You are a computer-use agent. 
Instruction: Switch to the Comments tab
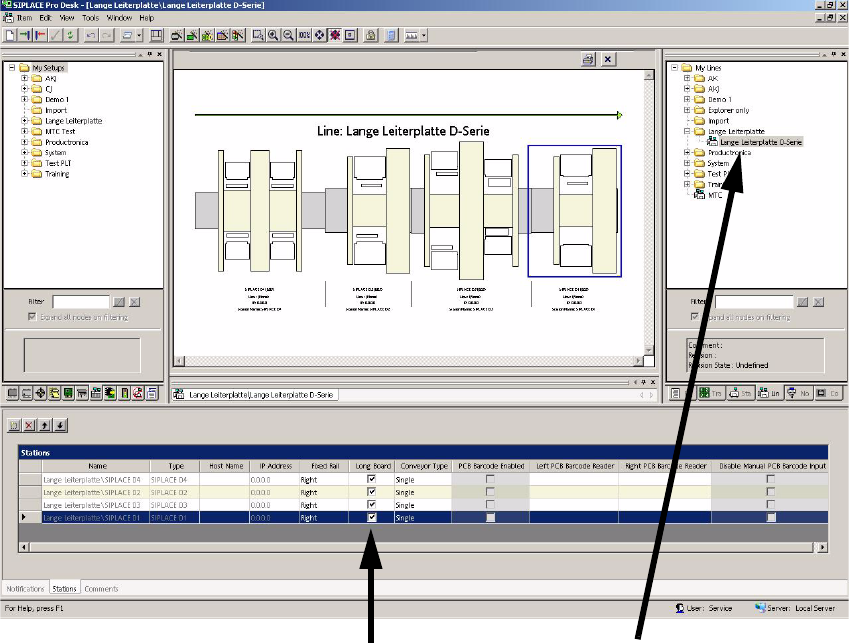coord(101,589)
